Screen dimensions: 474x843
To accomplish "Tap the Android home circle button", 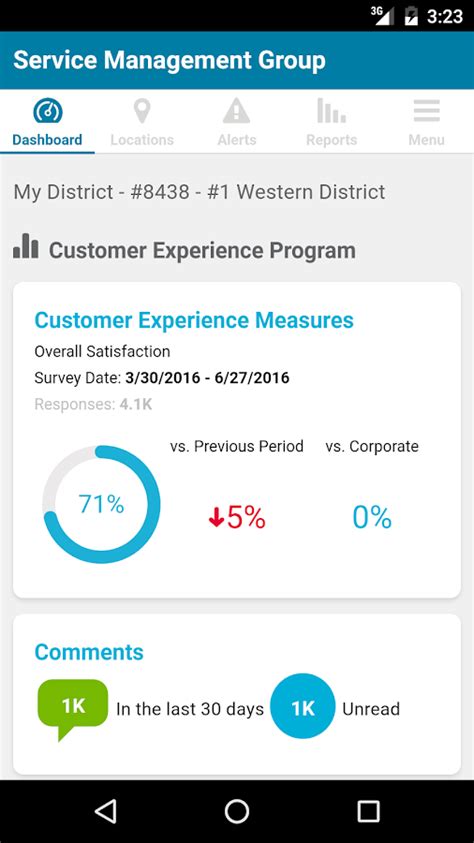I will pos(236,811).
